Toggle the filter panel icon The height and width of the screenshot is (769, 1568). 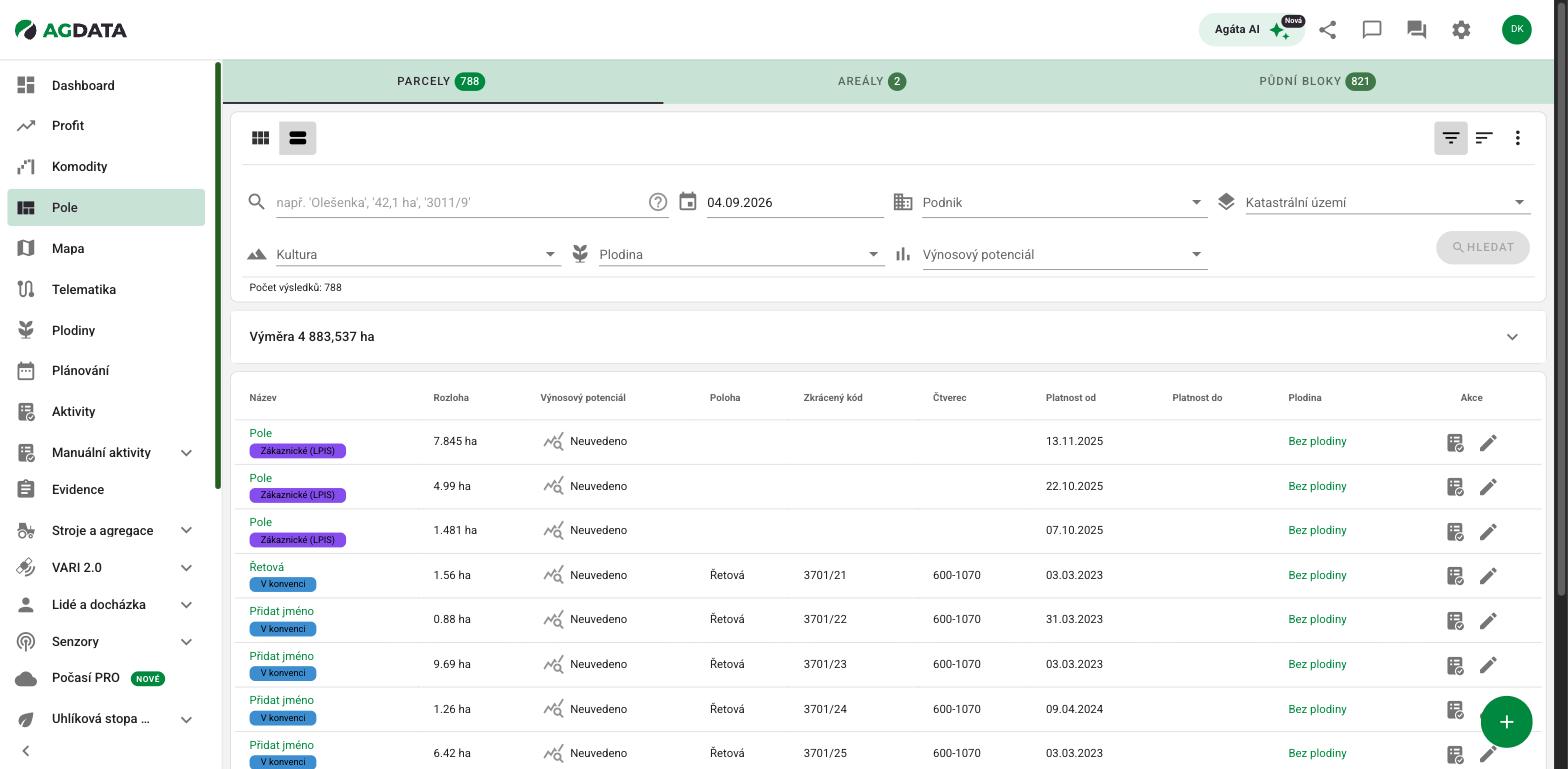pos(1451,138)
